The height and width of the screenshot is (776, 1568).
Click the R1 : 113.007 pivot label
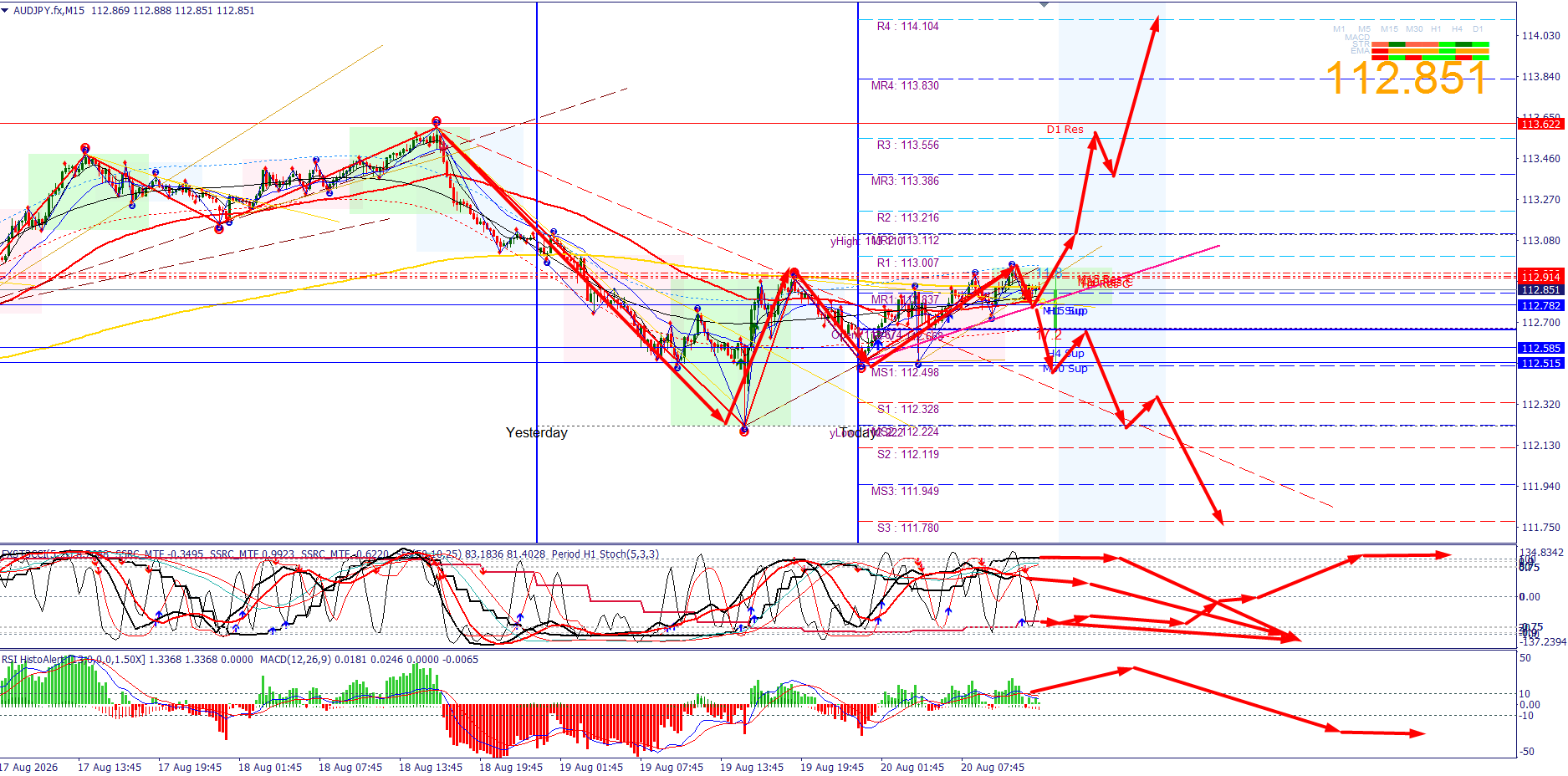click(x=907, y=263)
